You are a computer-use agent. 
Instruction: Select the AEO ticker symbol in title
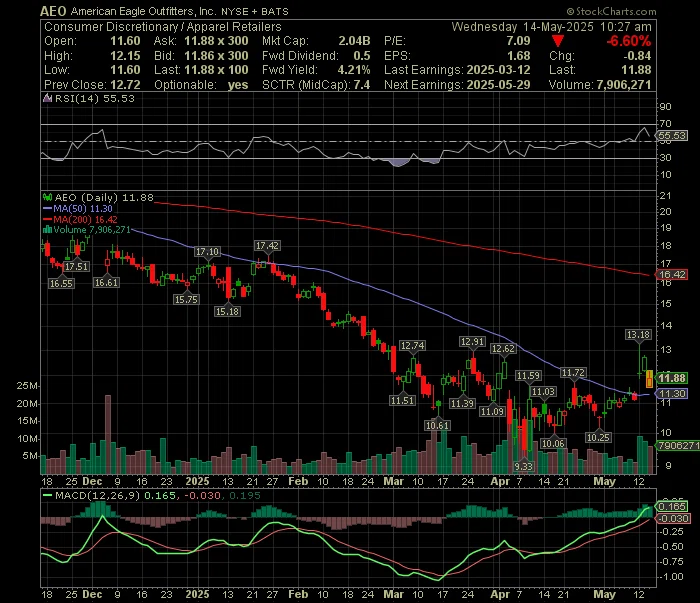pos(53,11)
